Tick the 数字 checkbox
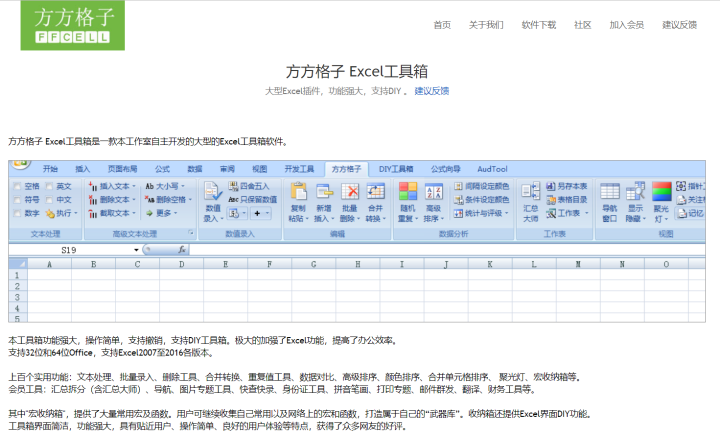This screenshot has width=720, height=436. pyautogui.click(x=17, y=213)
